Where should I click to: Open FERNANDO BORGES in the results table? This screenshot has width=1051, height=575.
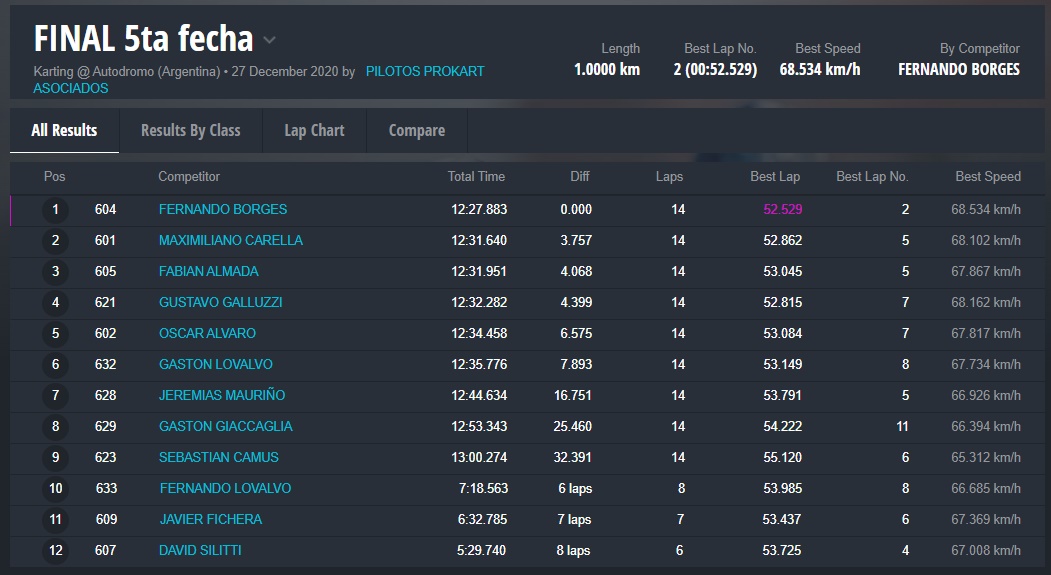click(222, 209)
